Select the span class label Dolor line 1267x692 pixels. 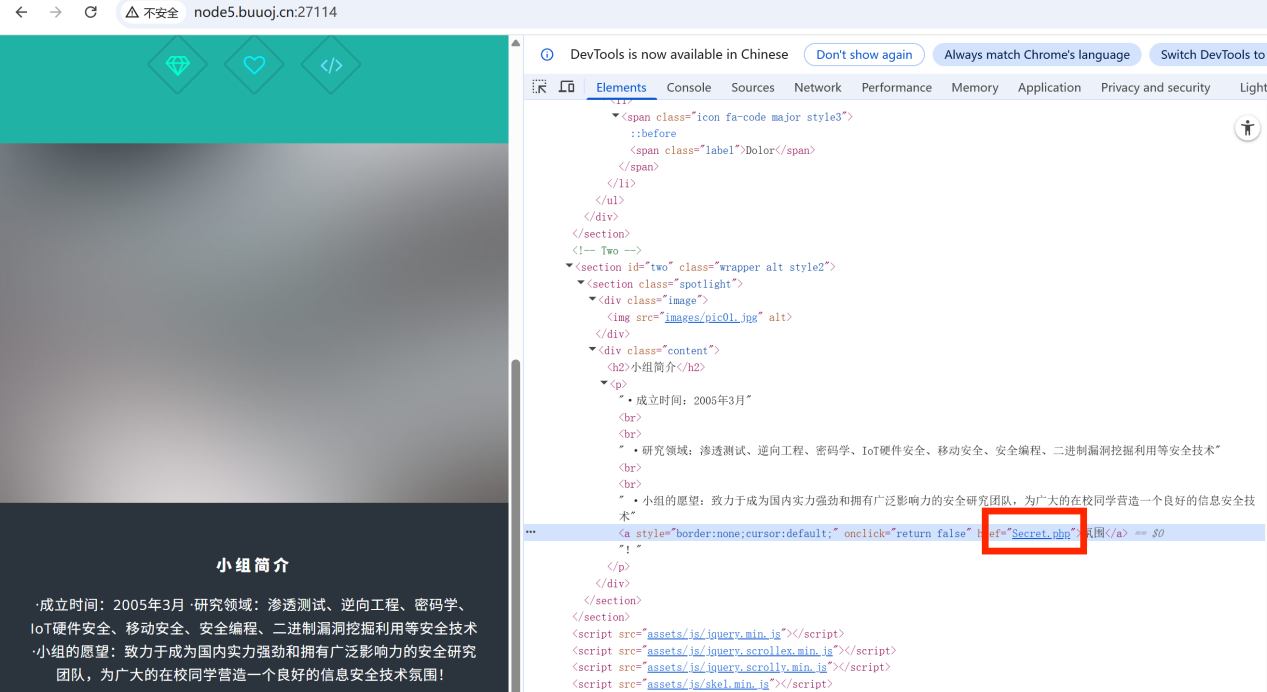click(723, 150)
